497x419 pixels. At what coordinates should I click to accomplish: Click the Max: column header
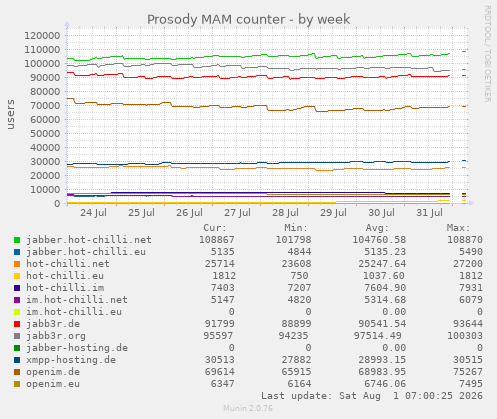coord(458,228)
